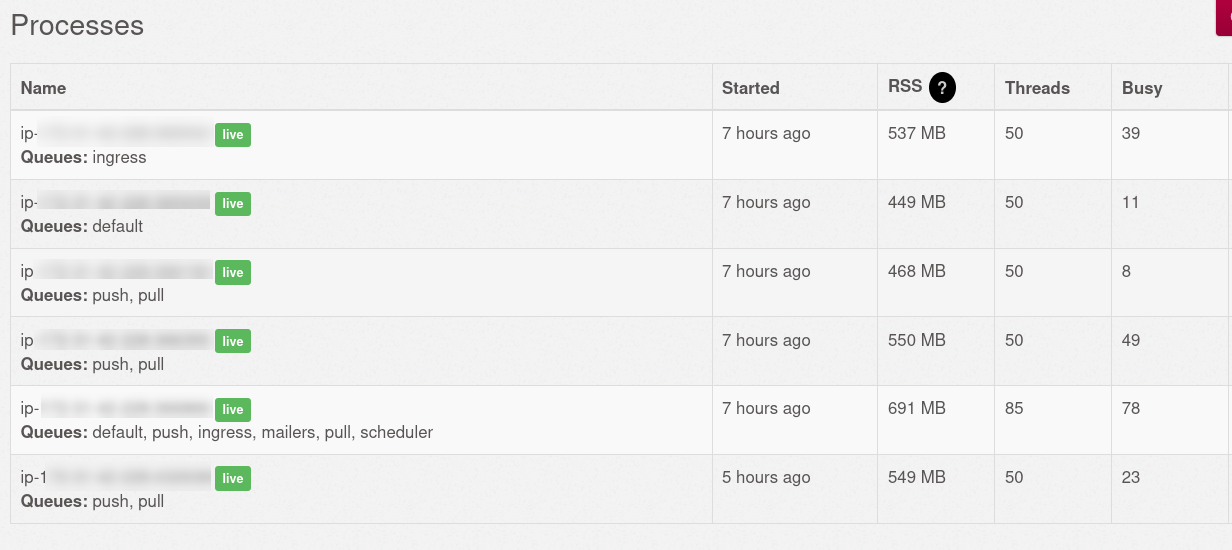Click the live badge on the 691 MB process

click(233, 409)
